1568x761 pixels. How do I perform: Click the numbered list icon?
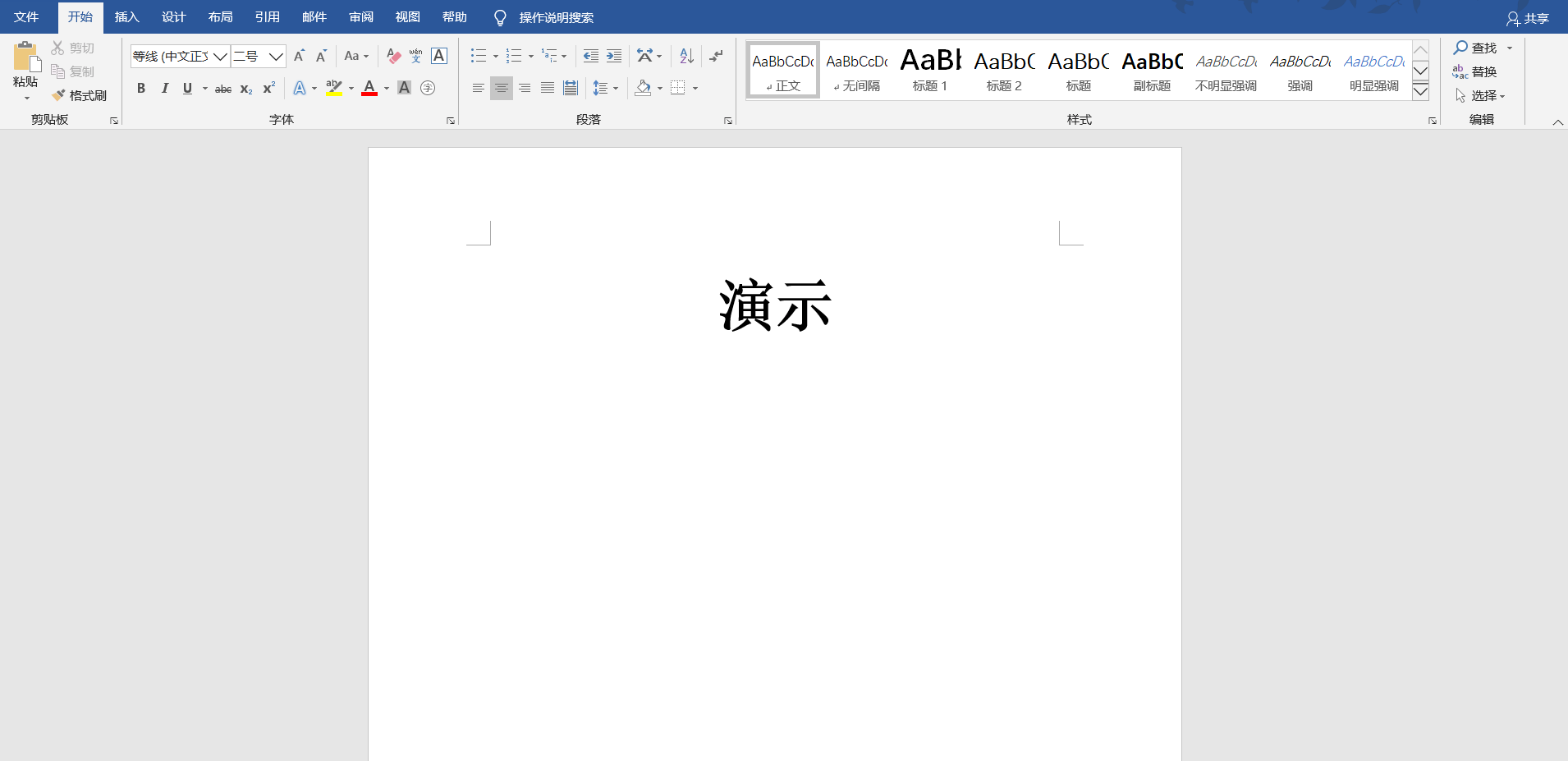click(x=514, y=56)
